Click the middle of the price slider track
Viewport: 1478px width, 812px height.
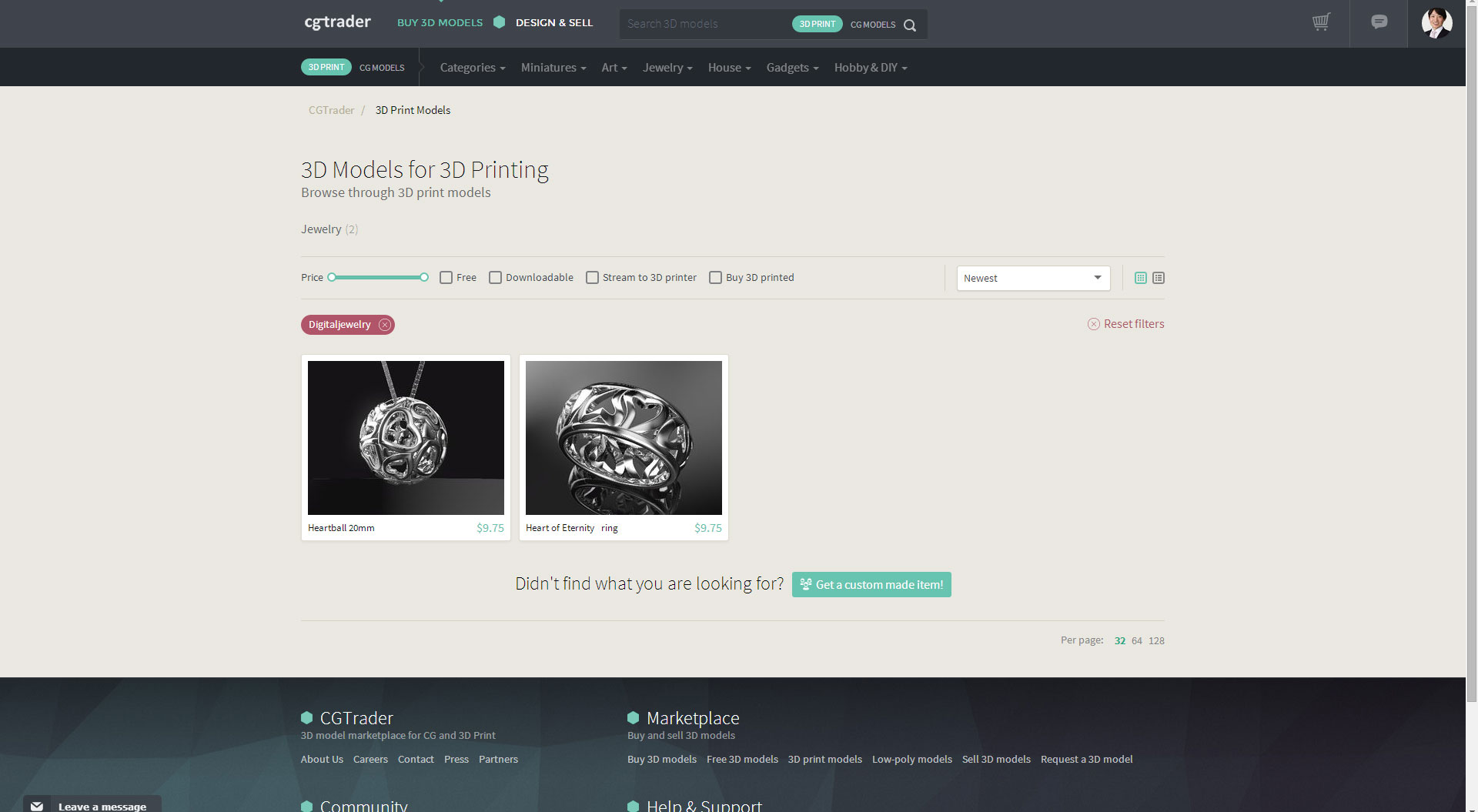click(378, 277)
